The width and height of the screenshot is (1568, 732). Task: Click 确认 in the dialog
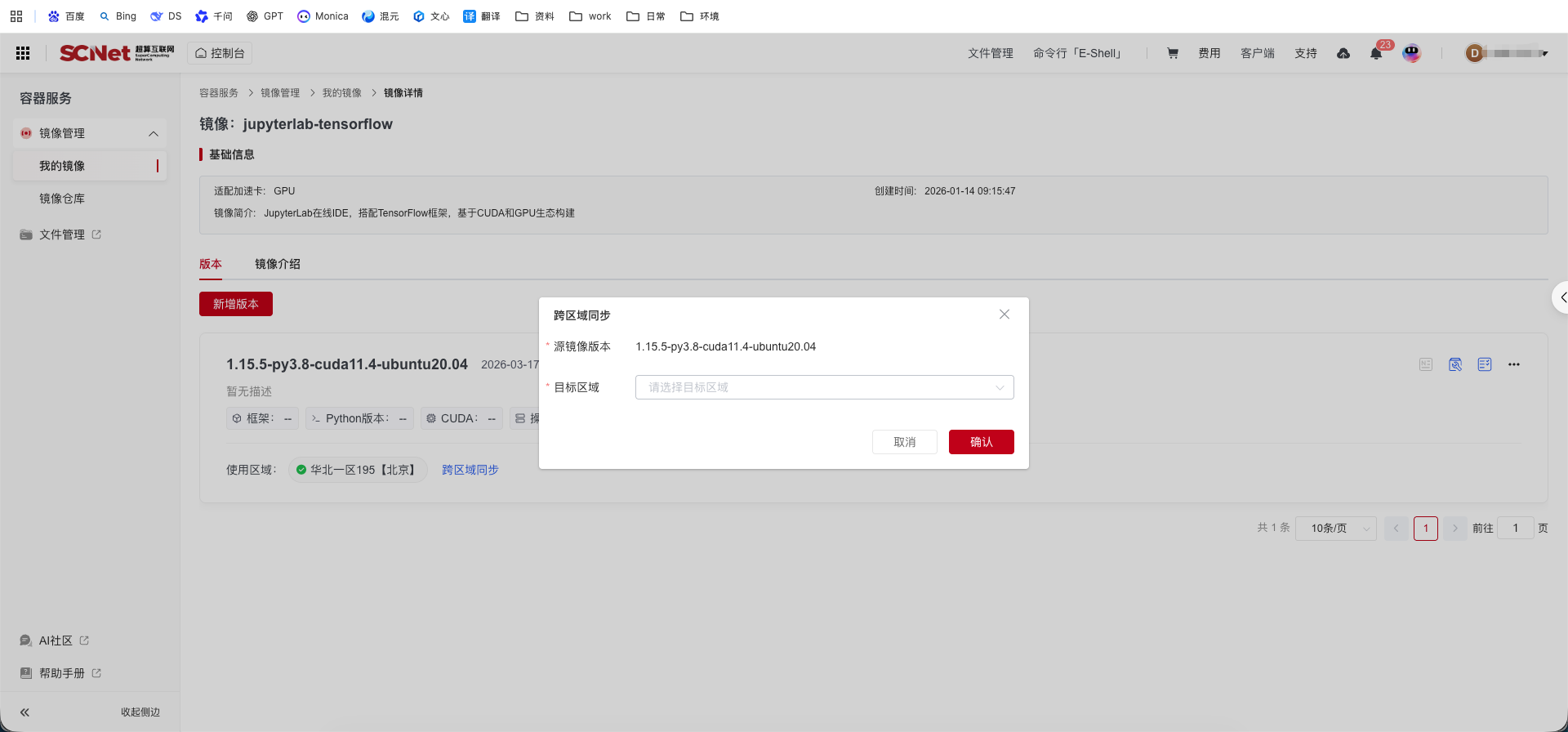[982, 442]
